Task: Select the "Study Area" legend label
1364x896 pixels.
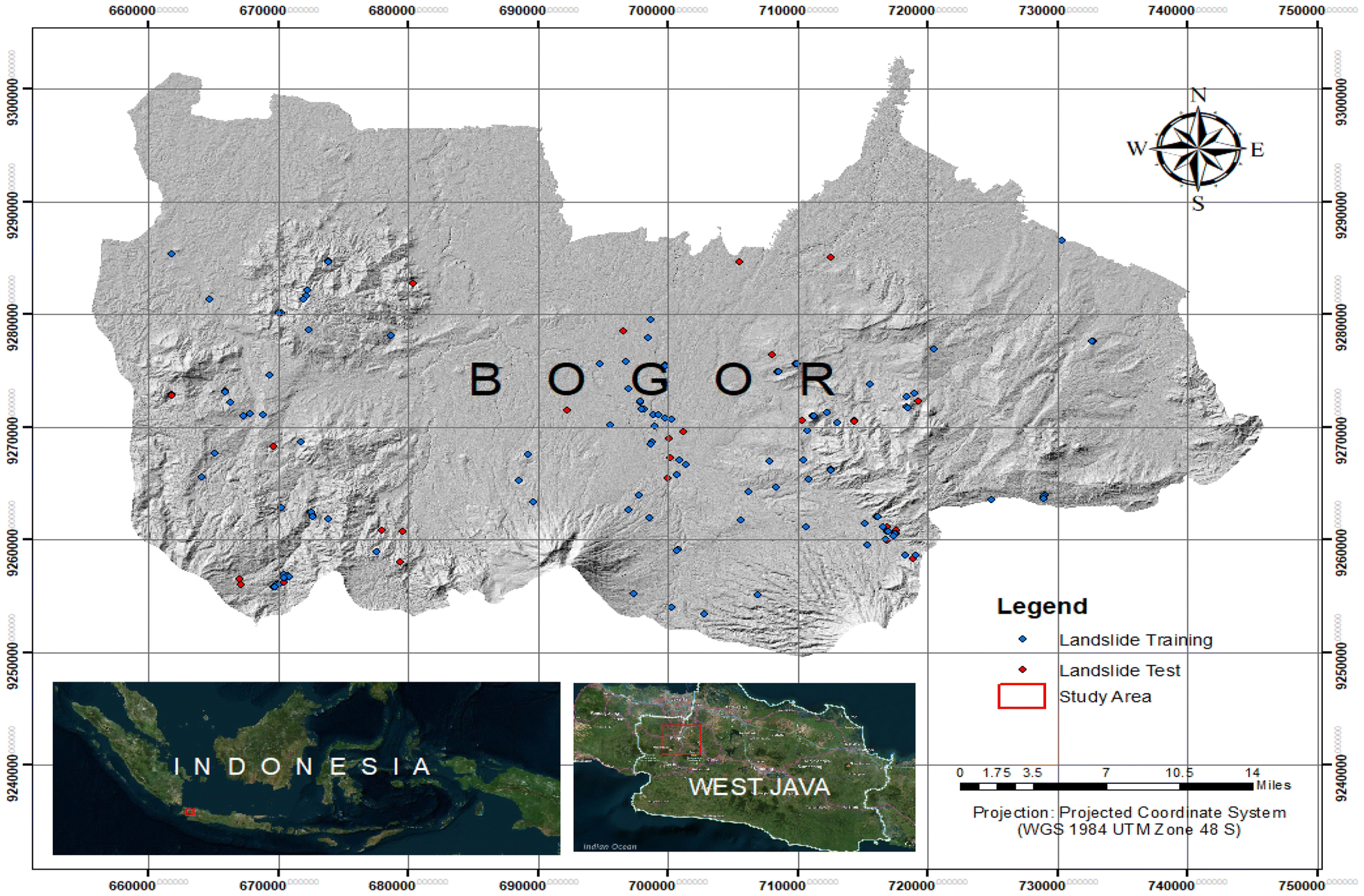Action: (1105, 697)
